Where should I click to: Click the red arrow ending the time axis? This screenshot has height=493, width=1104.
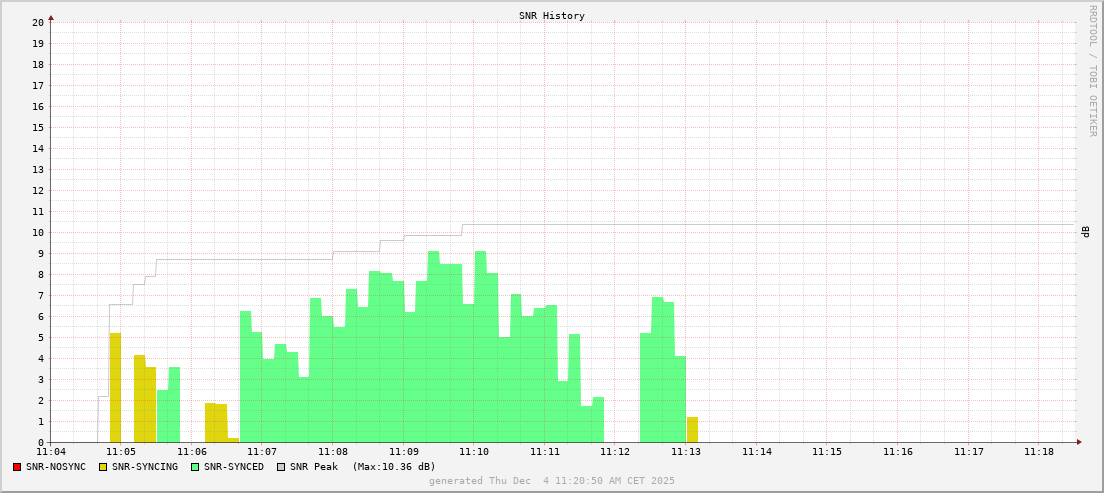tap(1079, 442)
